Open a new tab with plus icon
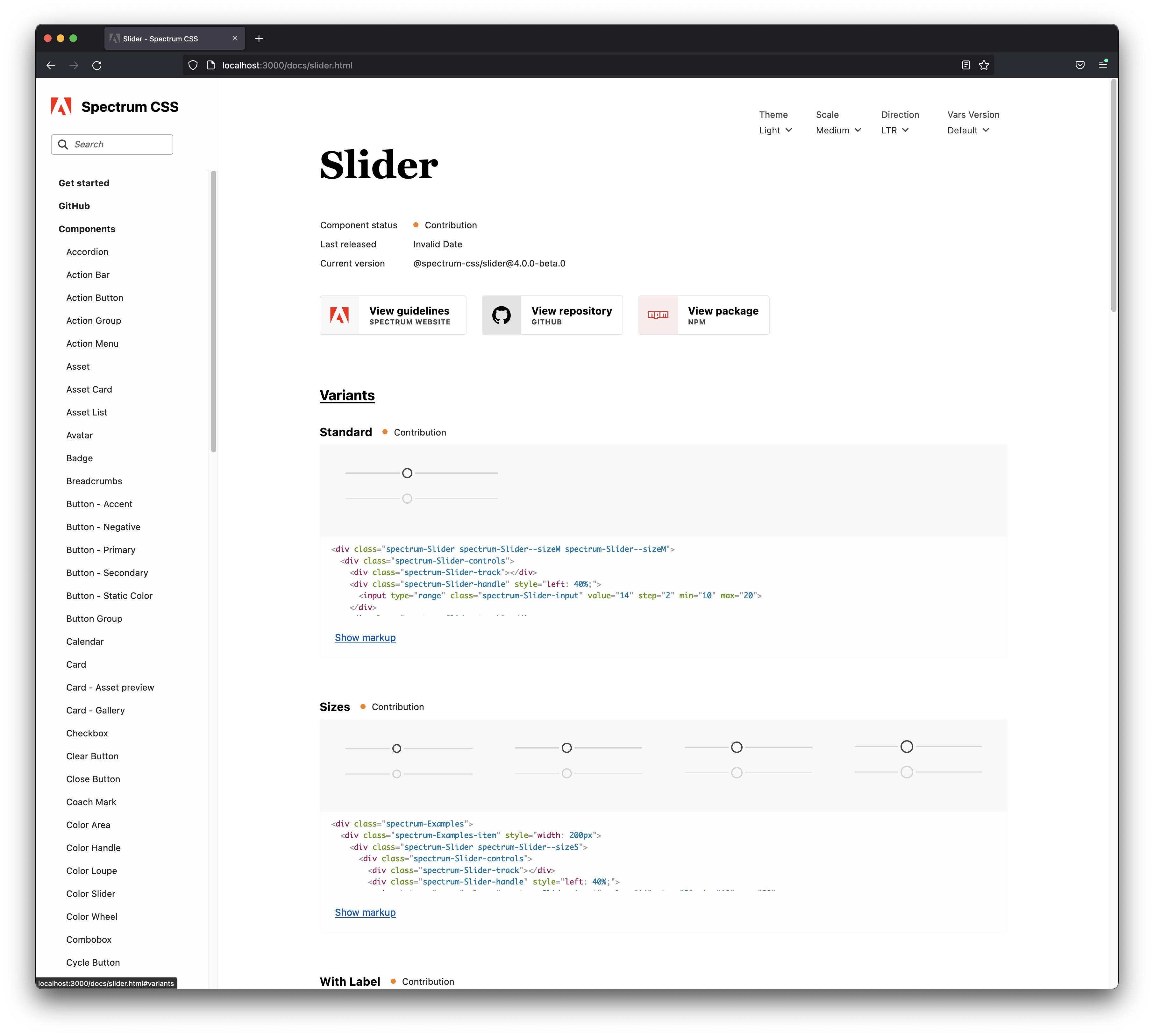This screenshot has width=1154, height=1036. click(x=259, y=39)
